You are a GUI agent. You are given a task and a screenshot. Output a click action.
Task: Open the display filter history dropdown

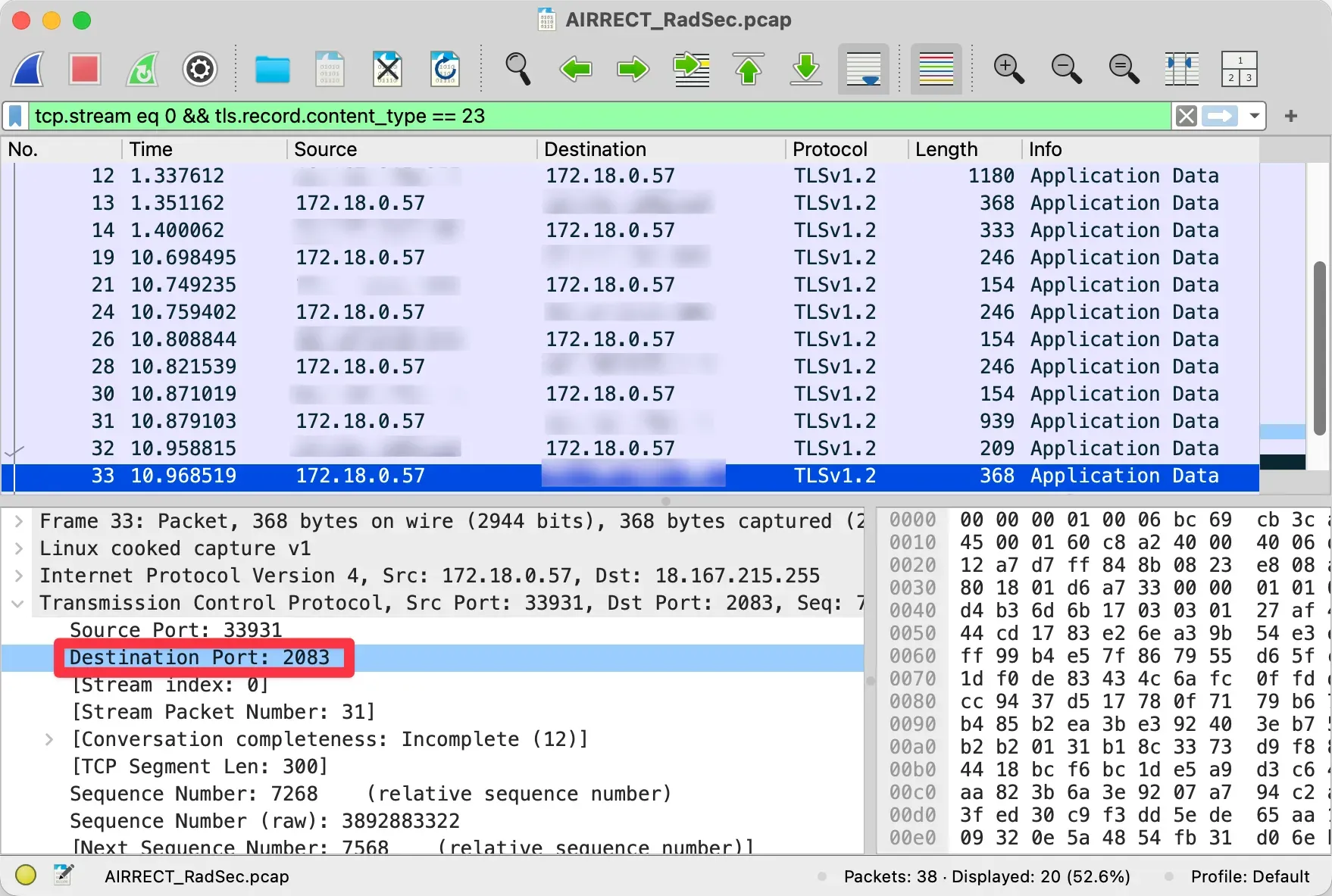(x=1255, y=116)
